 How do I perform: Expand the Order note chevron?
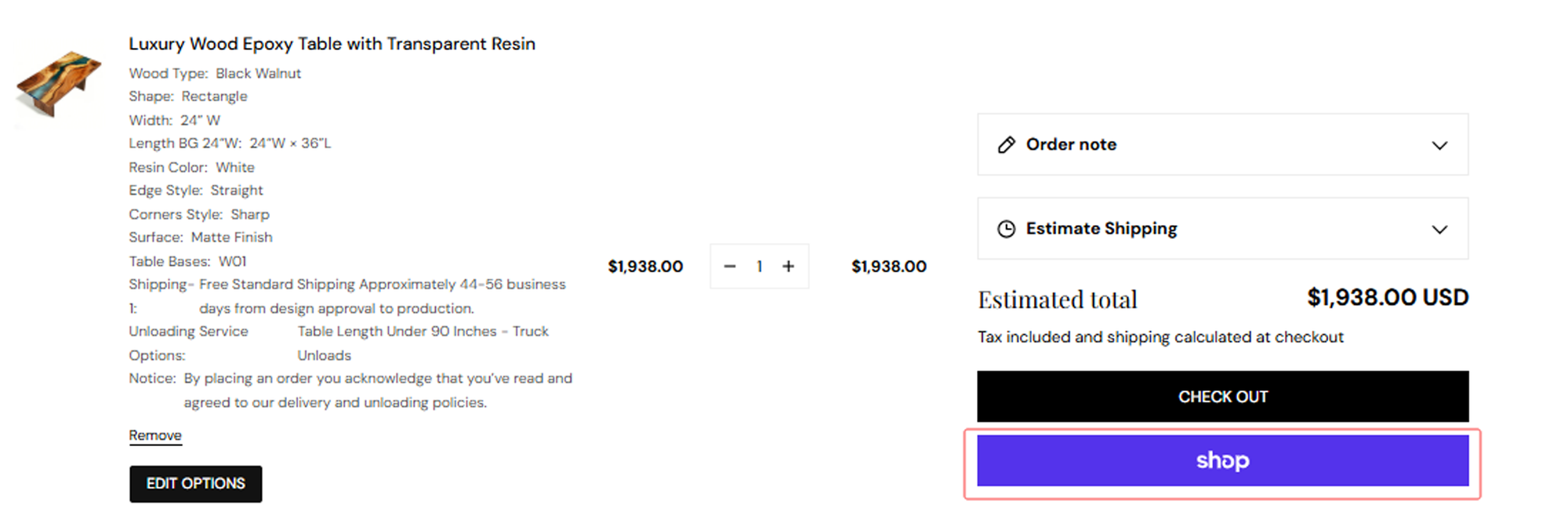click(x=1439, y=146)
